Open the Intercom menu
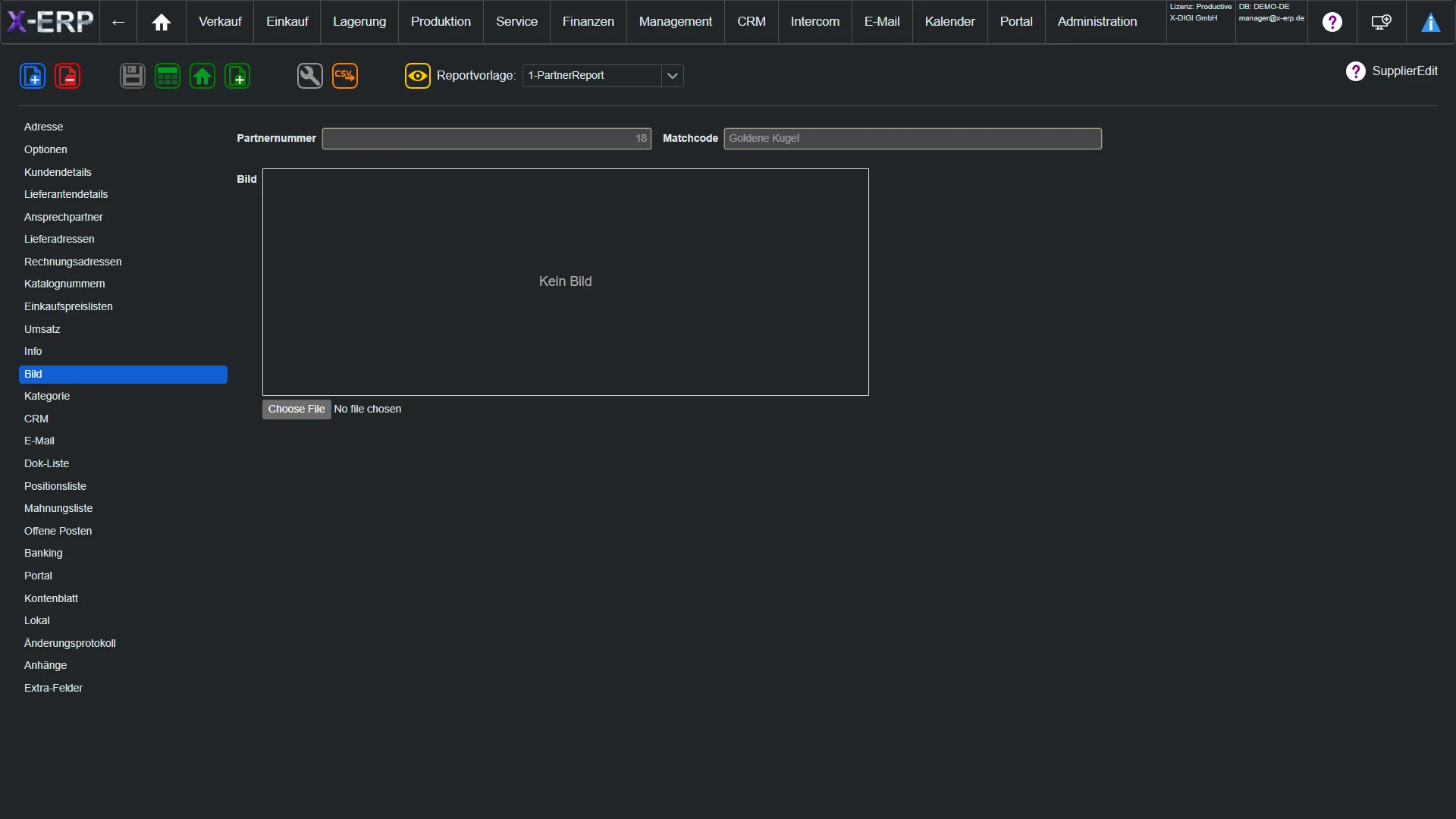This screenshot has height=819, width=1456. point(815,22)
